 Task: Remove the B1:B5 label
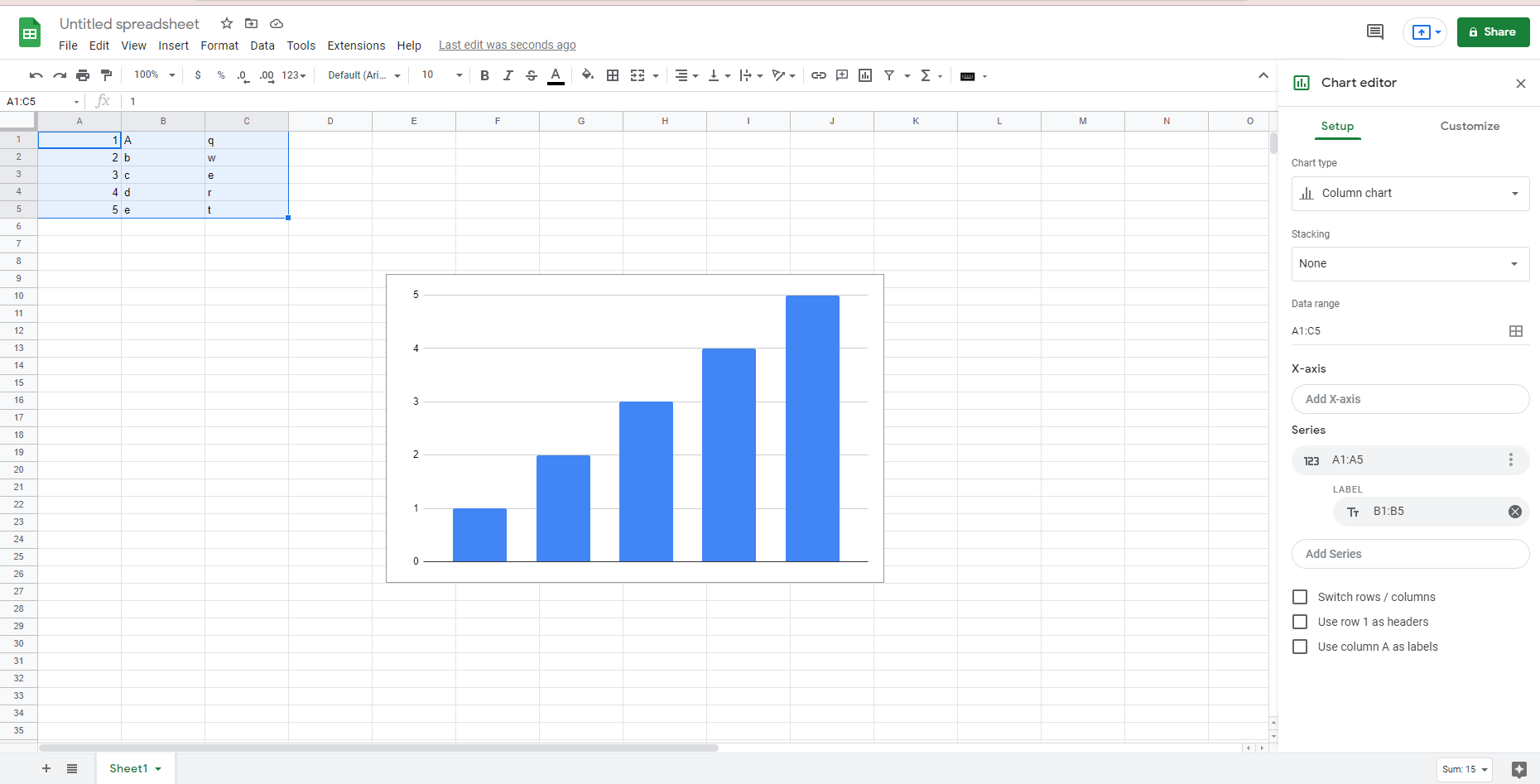click(1514, 512)
